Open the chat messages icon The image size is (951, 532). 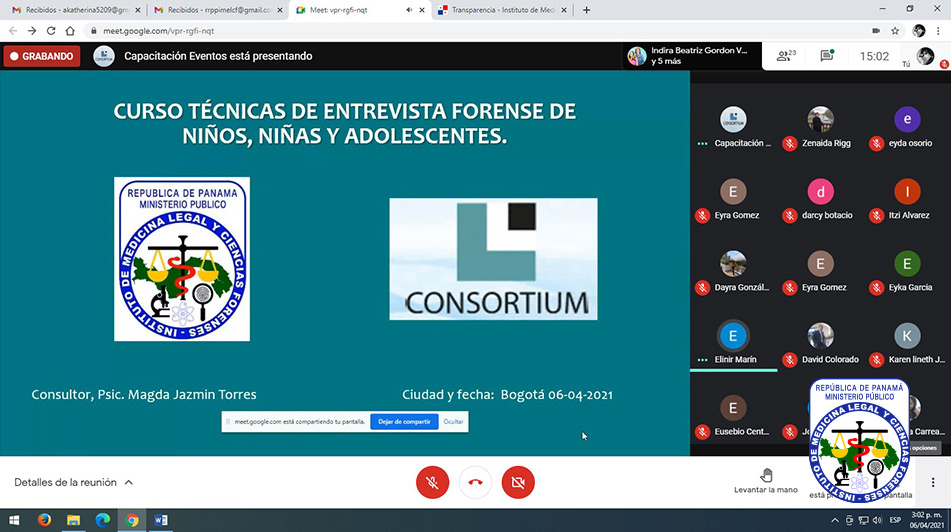coord(827,56)
